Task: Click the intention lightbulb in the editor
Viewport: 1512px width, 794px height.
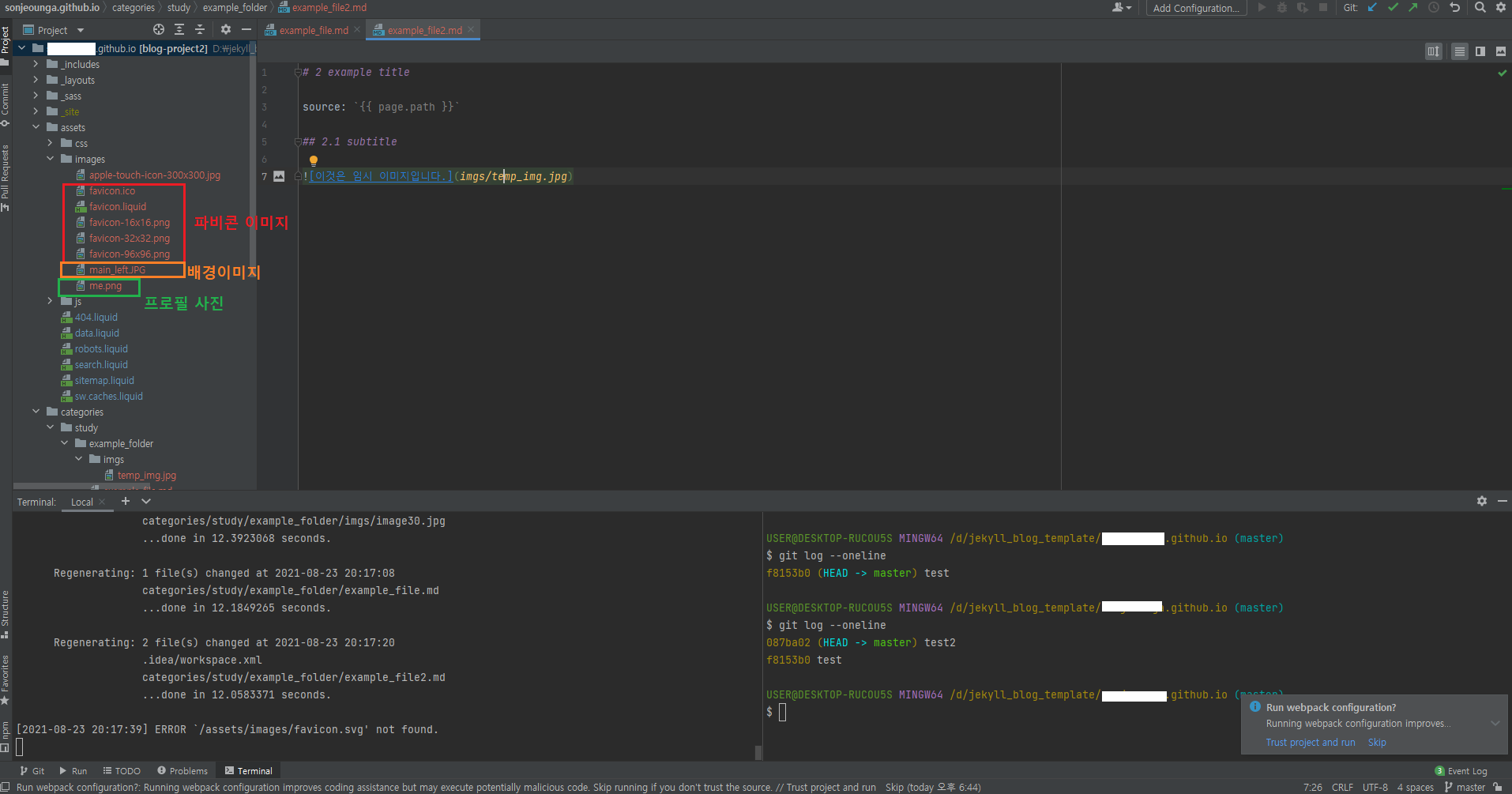Action: [314, 161]
